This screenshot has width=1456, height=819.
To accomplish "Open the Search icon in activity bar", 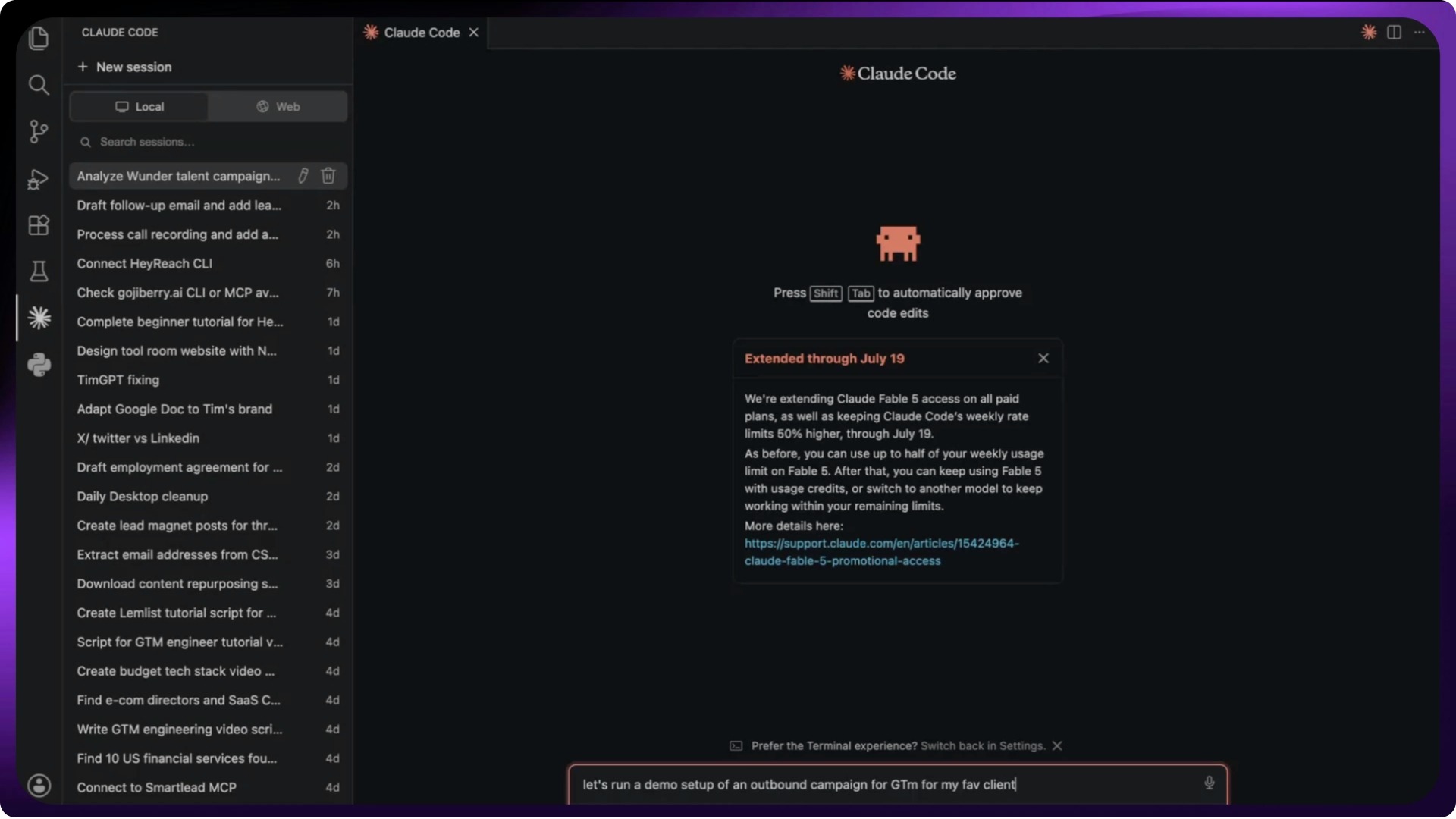I will 39,85.
